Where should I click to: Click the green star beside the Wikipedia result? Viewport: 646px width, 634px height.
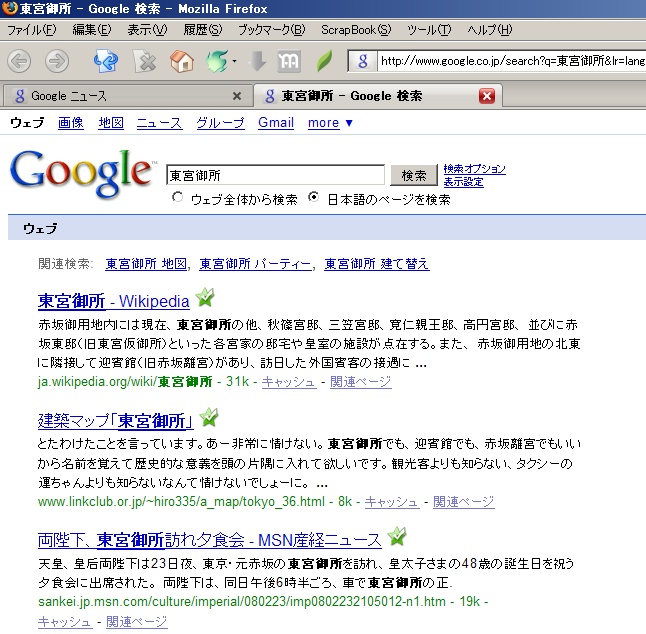[205, 298]
